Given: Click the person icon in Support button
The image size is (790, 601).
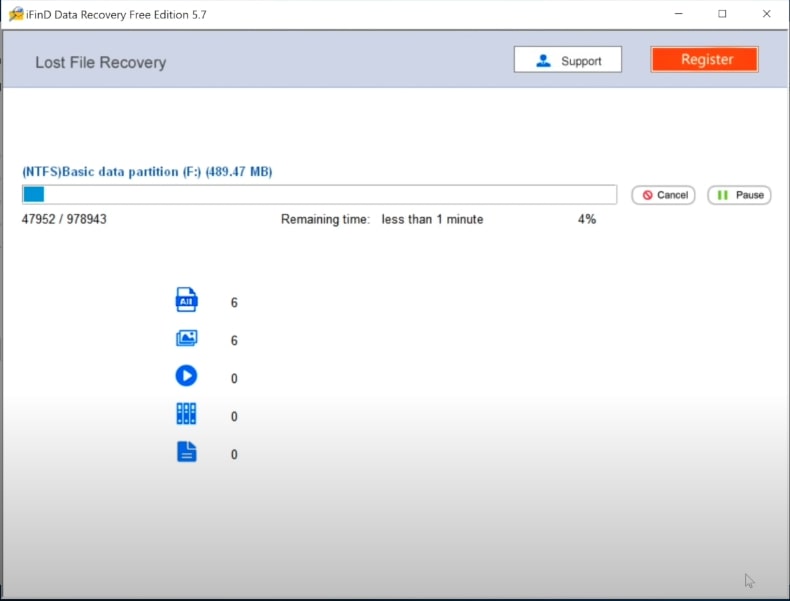Looking at the screenshot, I should (x=544, y=60).
